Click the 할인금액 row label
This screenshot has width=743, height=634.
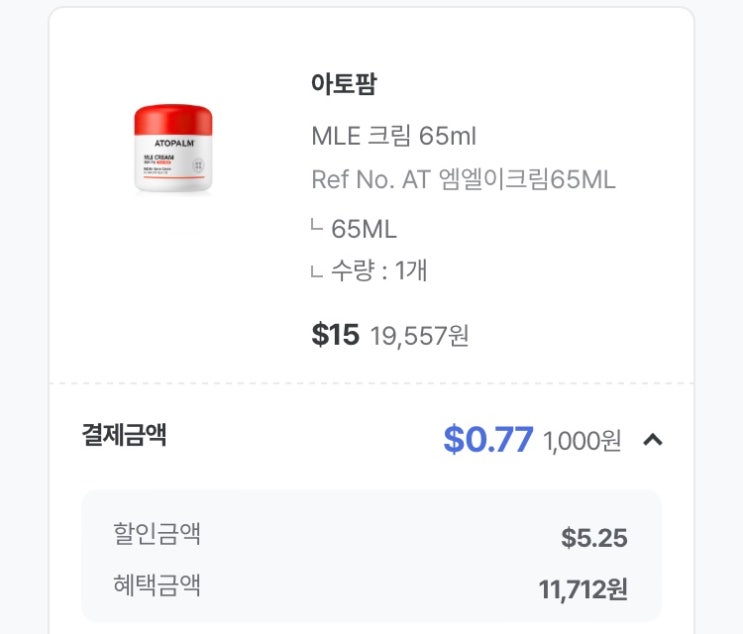point(157,533)
